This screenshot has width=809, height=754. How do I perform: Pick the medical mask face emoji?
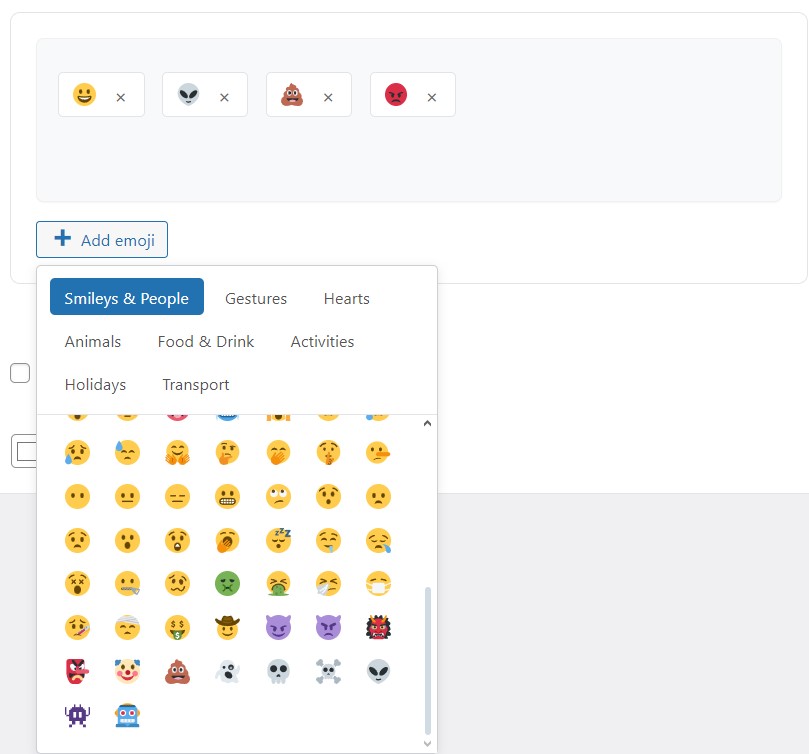[x=378, y=584]
